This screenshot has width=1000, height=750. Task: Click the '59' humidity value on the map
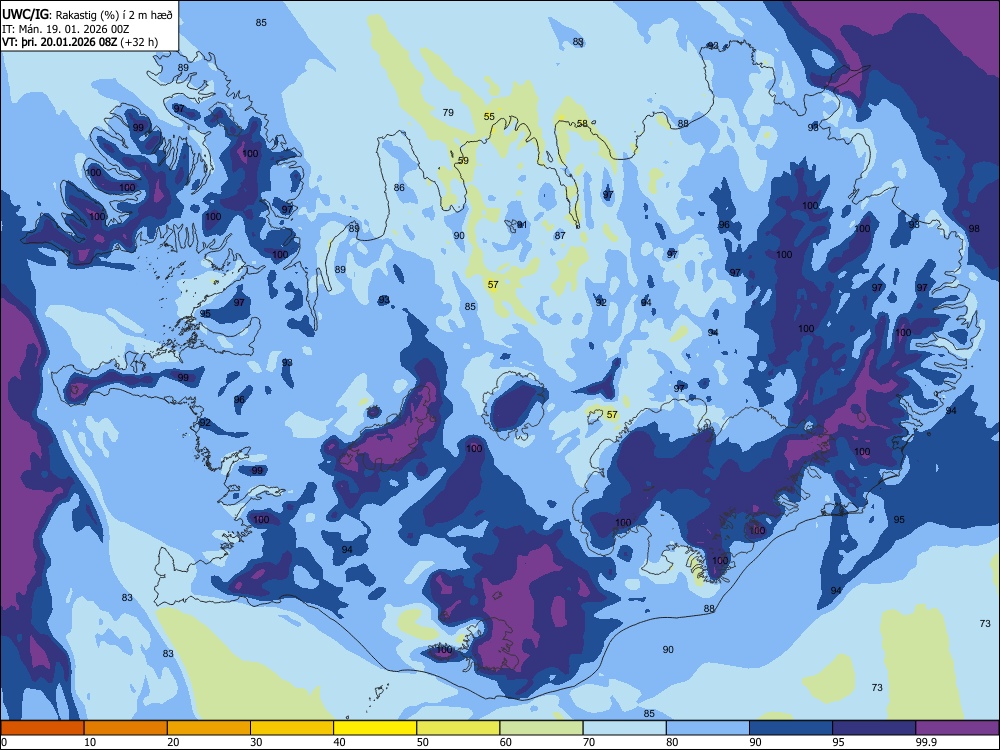pyautogui.click(x=463, y=160)
